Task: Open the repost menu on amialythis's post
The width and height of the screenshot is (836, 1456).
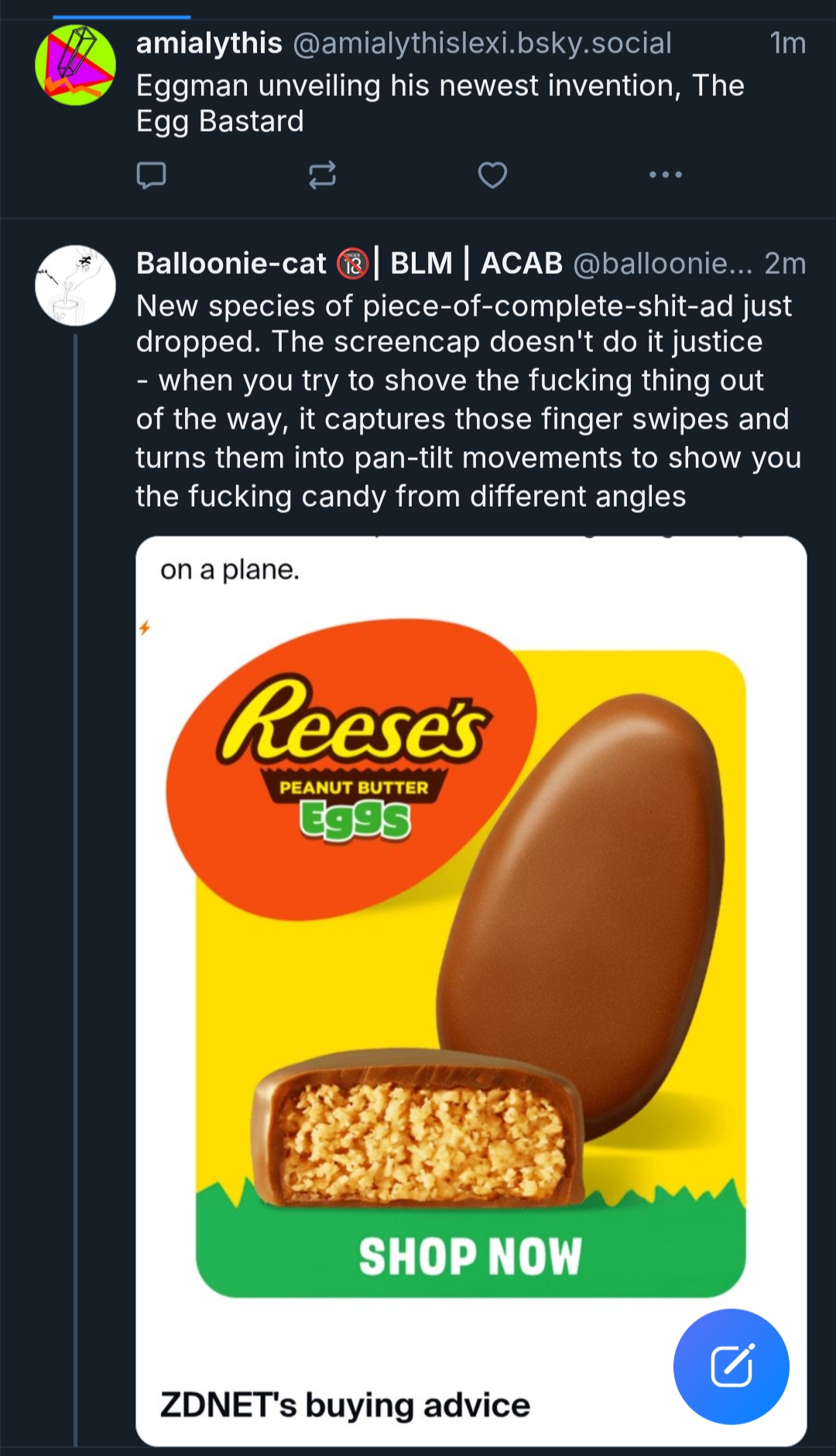Action: pos(322,176)
